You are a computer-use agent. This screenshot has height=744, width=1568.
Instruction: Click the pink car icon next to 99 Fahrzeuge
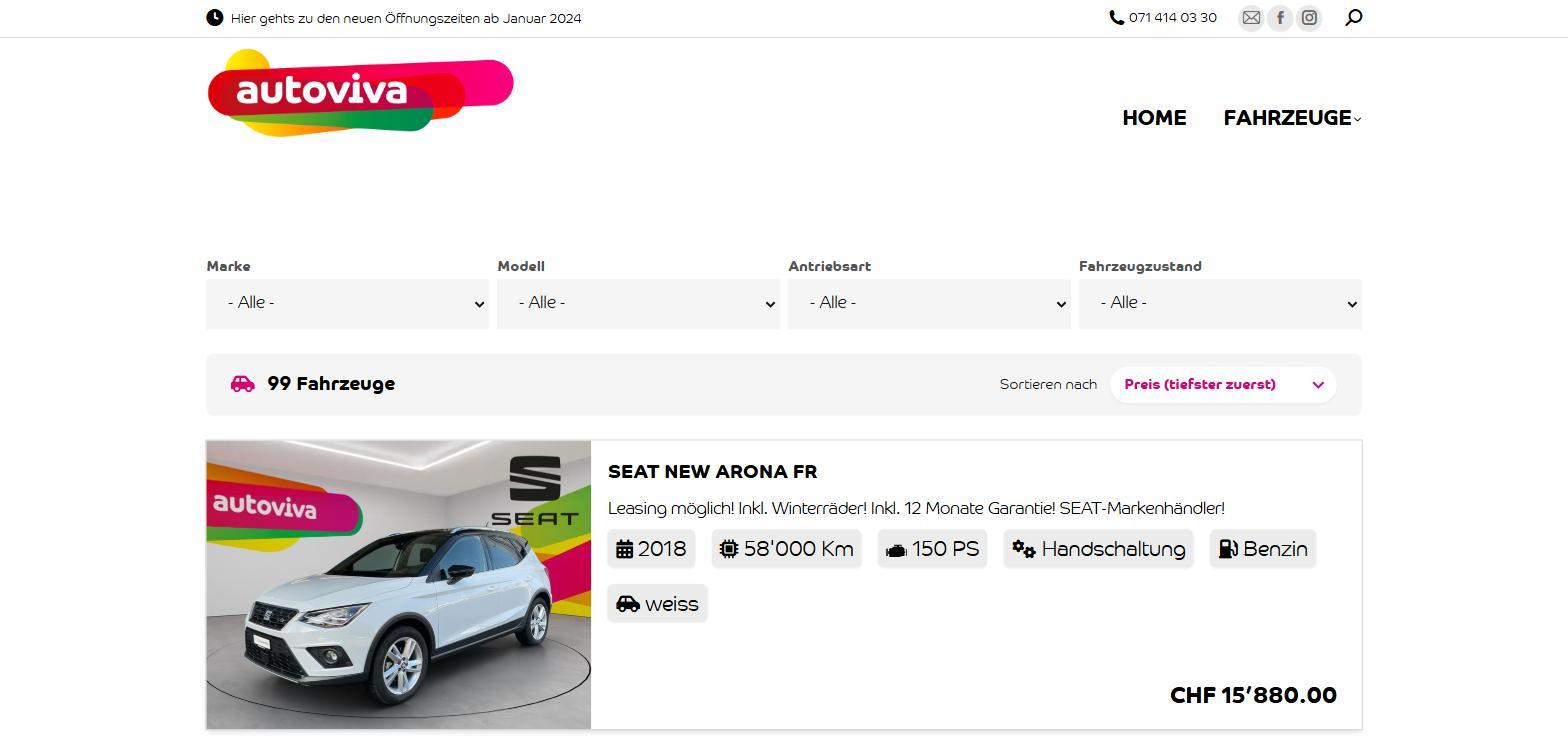(x=242, y=384)
